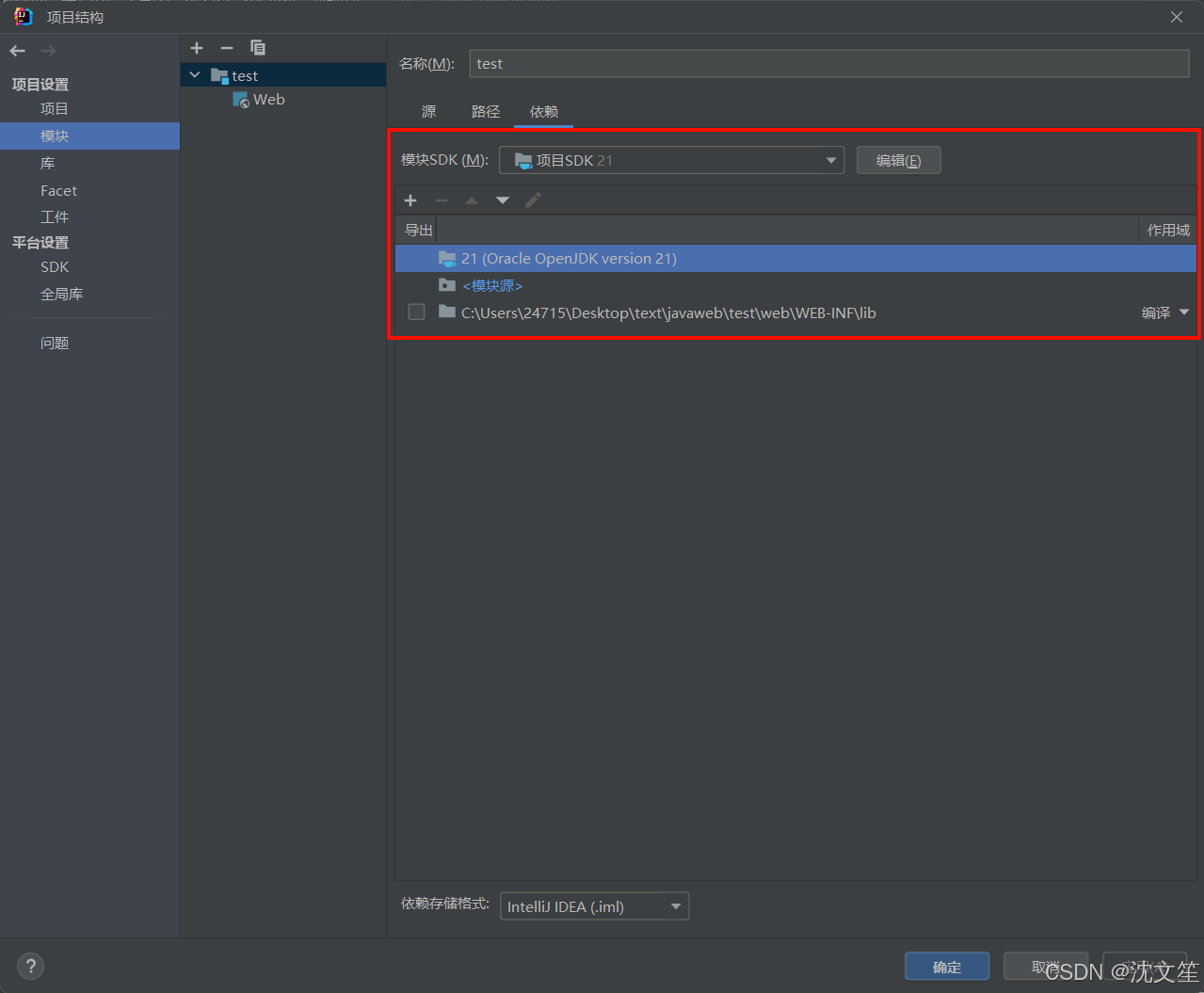The image size is (1204, 993).
Task: Click the 确定 button
Action: pos(947,967)
